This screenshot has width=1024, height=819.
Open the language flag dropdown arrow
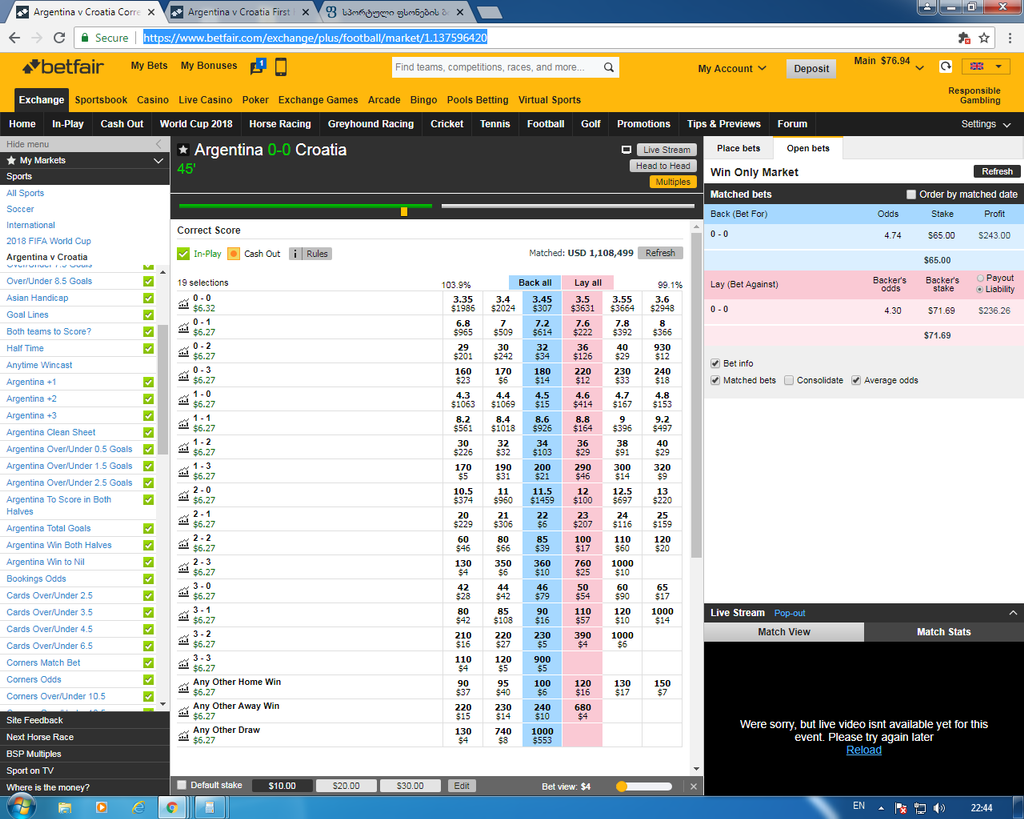click(998, 66)
